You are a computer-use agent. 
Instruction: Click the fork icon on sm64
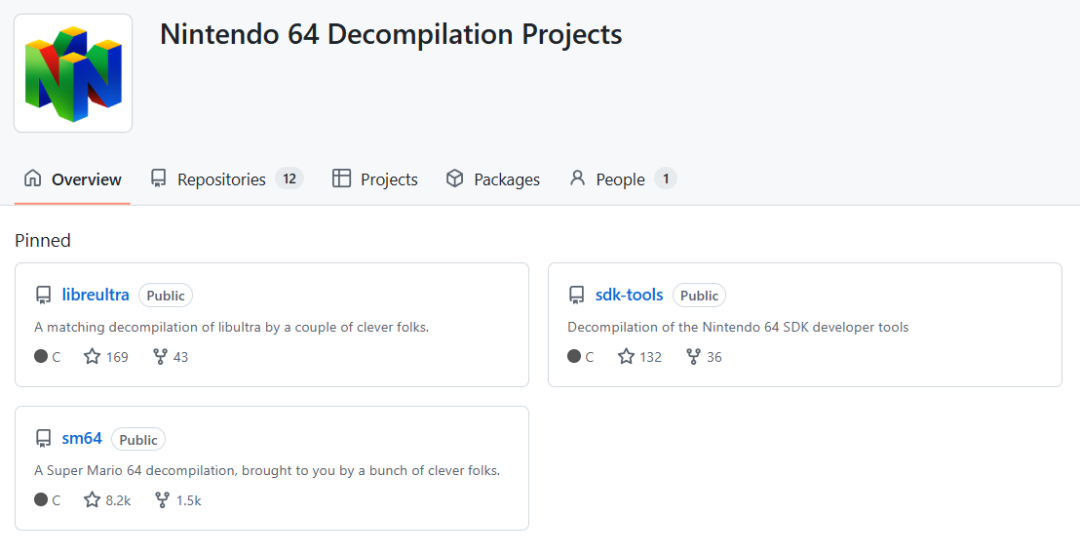[162, 500]
